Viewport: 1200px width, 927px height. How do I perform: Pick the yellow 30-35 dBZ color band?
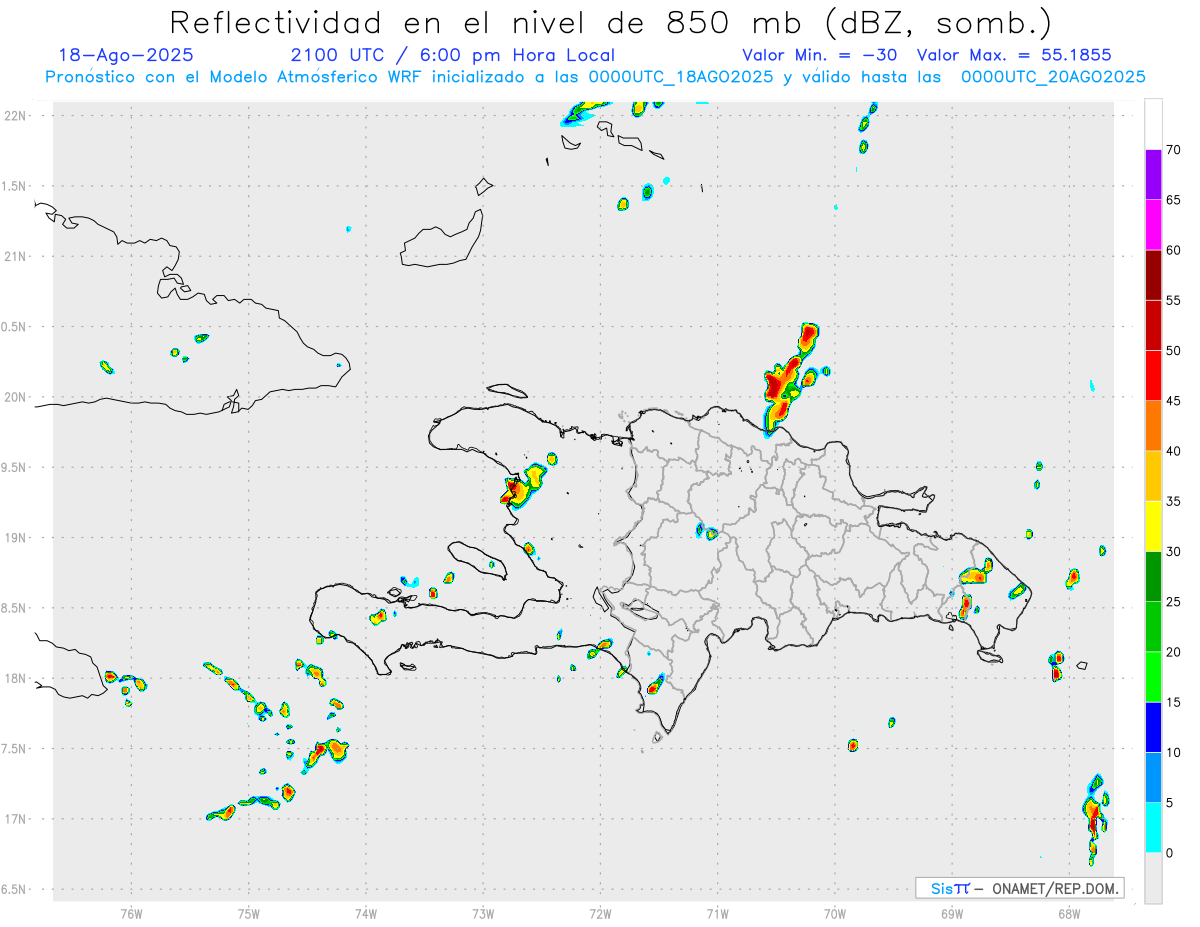pyautogui.click(x=1153, y=526)
